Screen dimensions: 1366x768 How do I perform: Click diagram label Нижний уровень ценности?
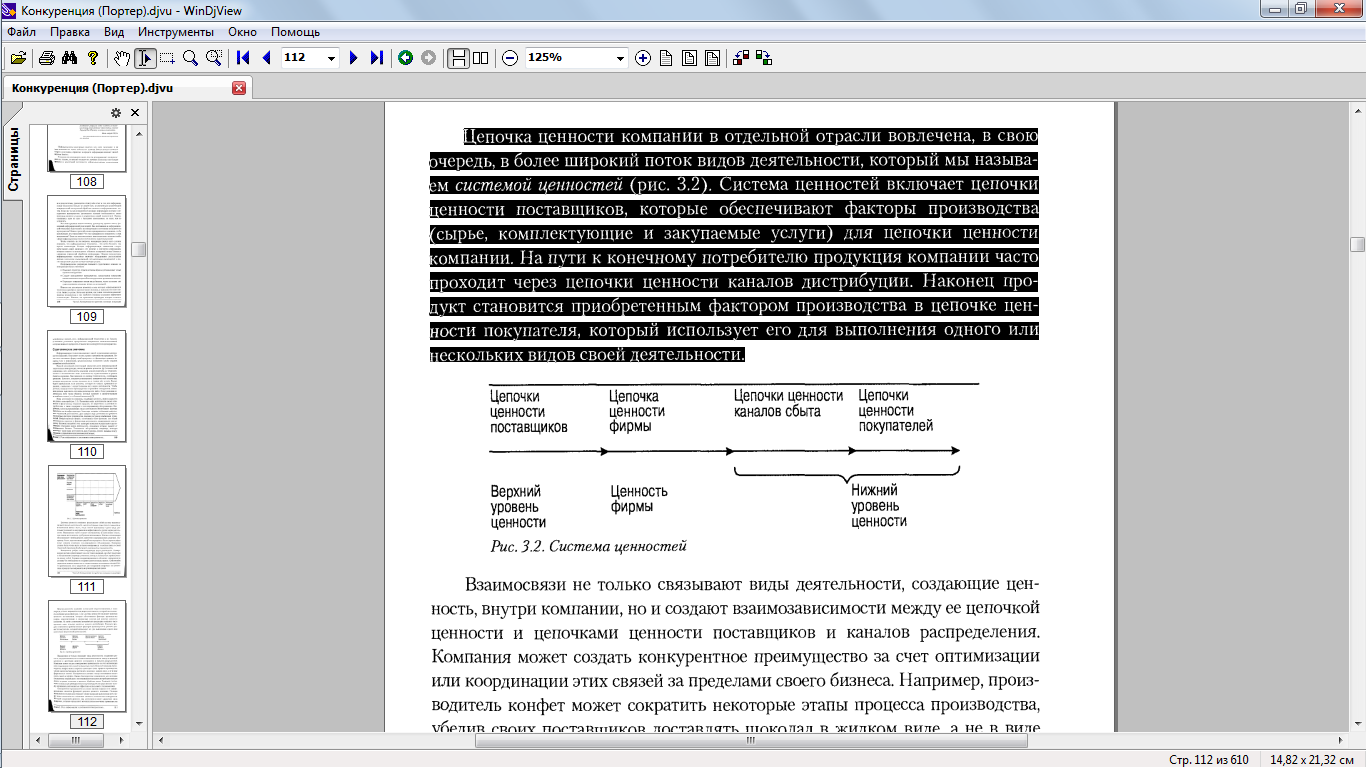pos(879,506)
